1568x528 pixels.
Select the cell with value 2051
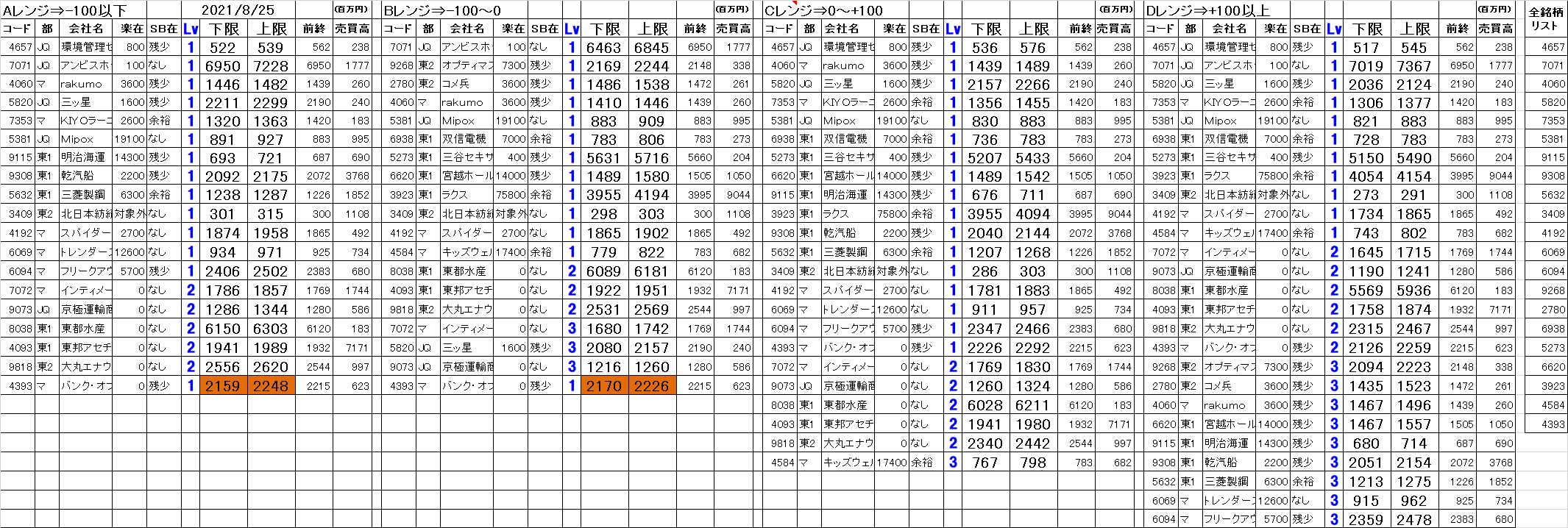(x=1366, y=462)
